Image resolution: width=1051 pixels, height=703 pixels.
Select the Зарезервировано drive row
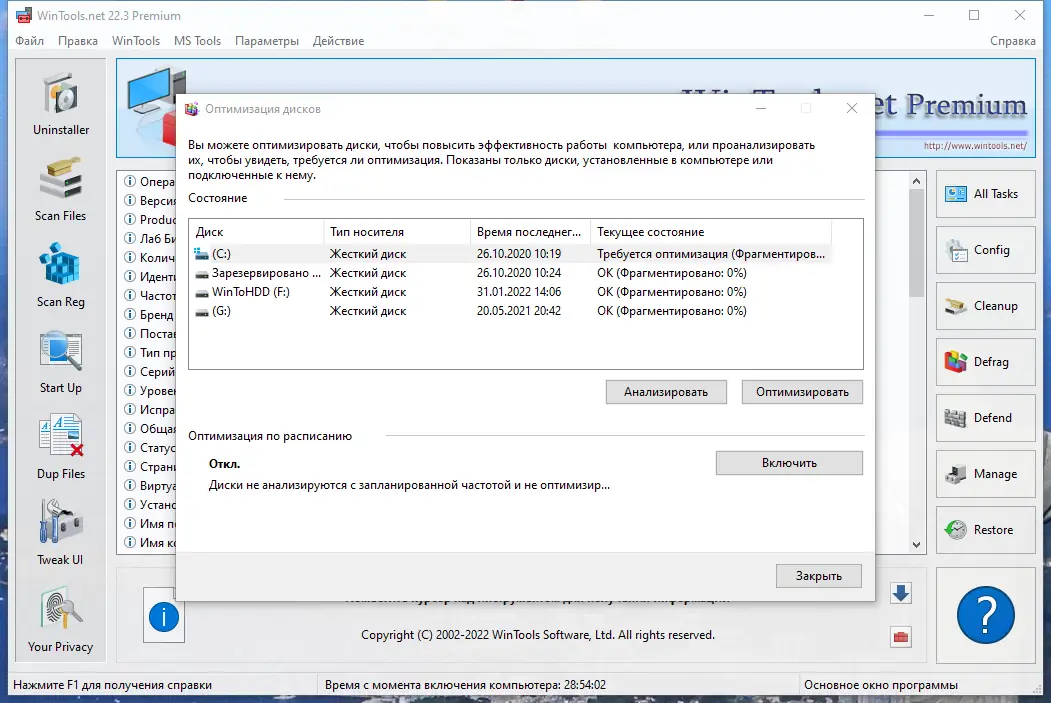click(510, 273)
